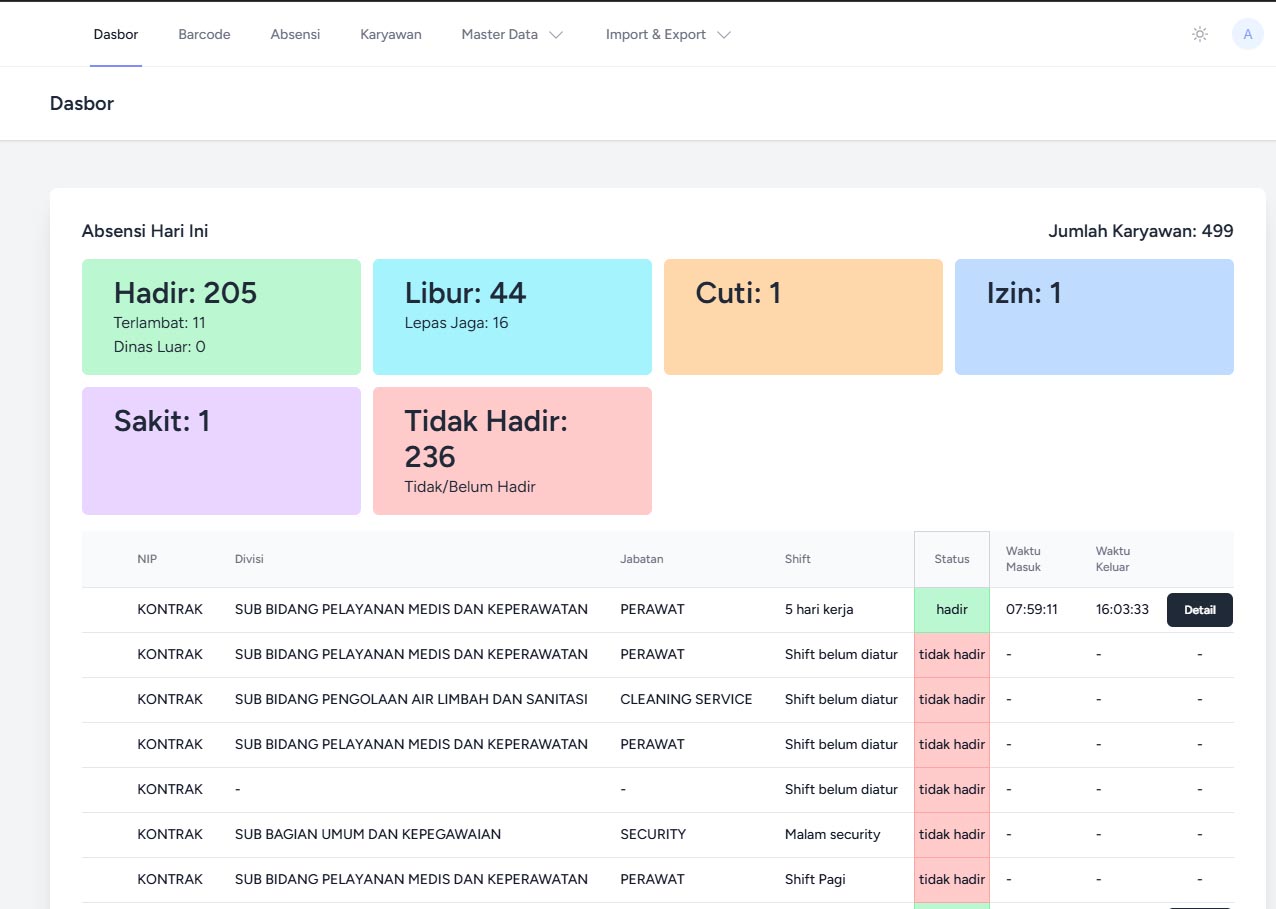Switch to the Barcode tab
Image resolution: width=1276 pixels, height=909 pixels.
click(x=204, y=34)
